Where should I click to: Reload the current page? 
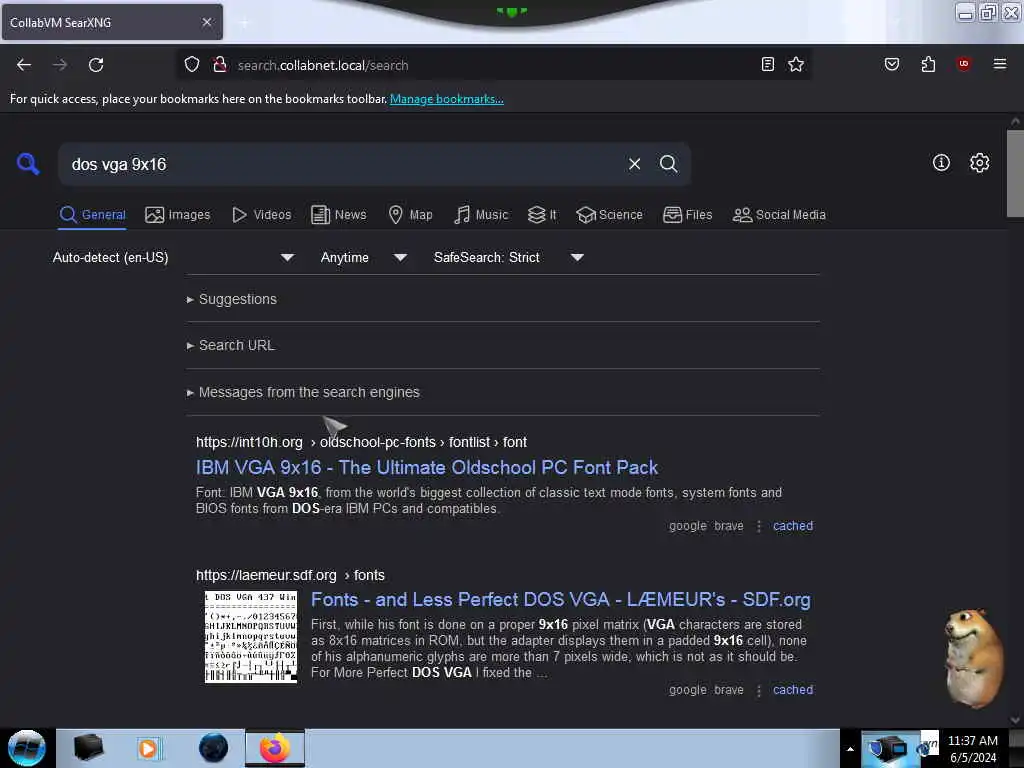click(96, 65)
